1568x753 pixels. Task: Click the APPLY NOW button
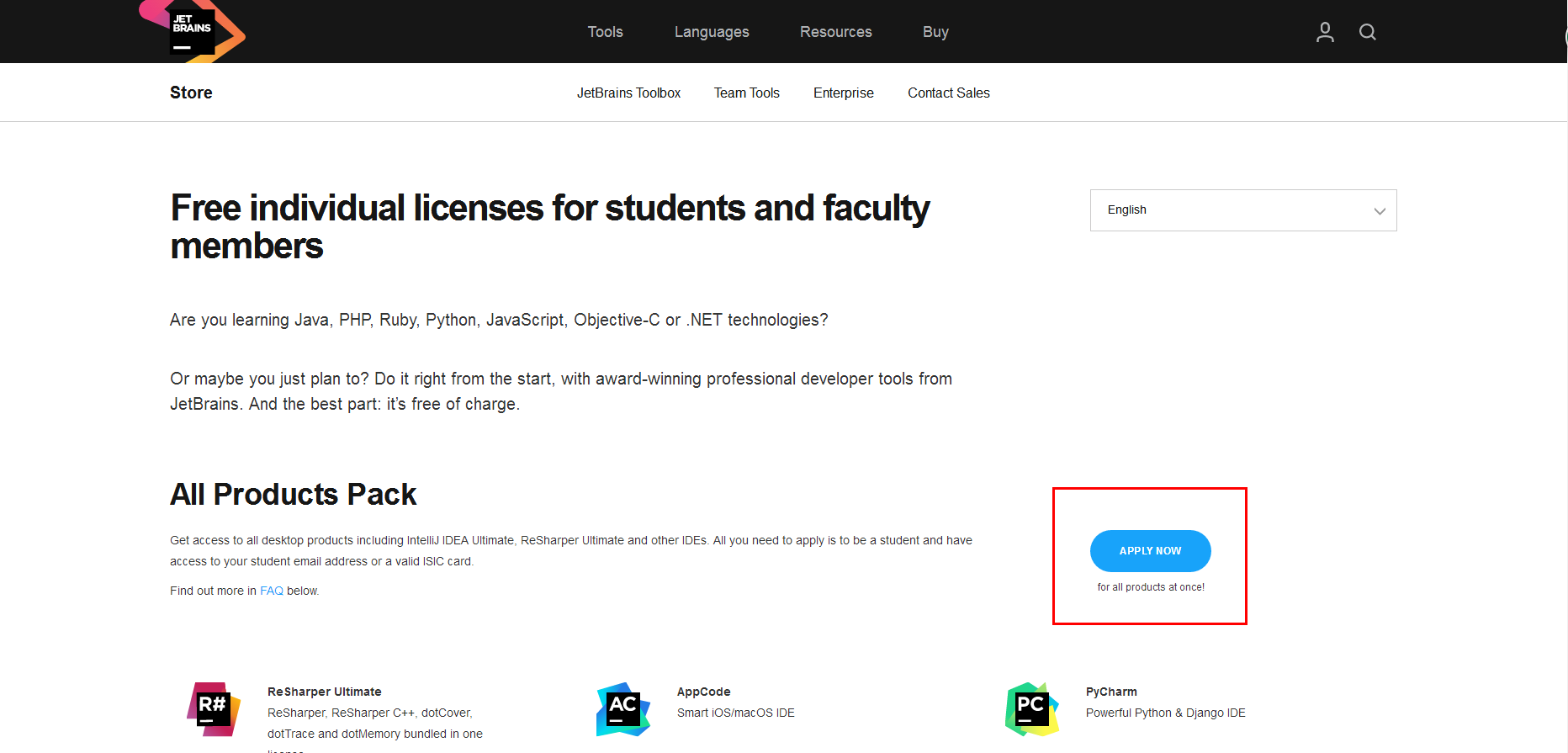point(1151,551)
